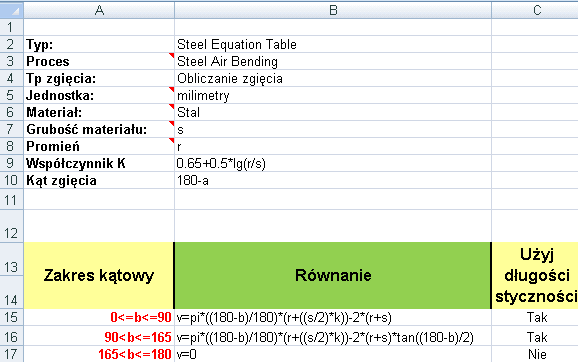The image size is (578, 362).
Task: Click cell with Steel Equation Table
Action: tap(333, 44)
